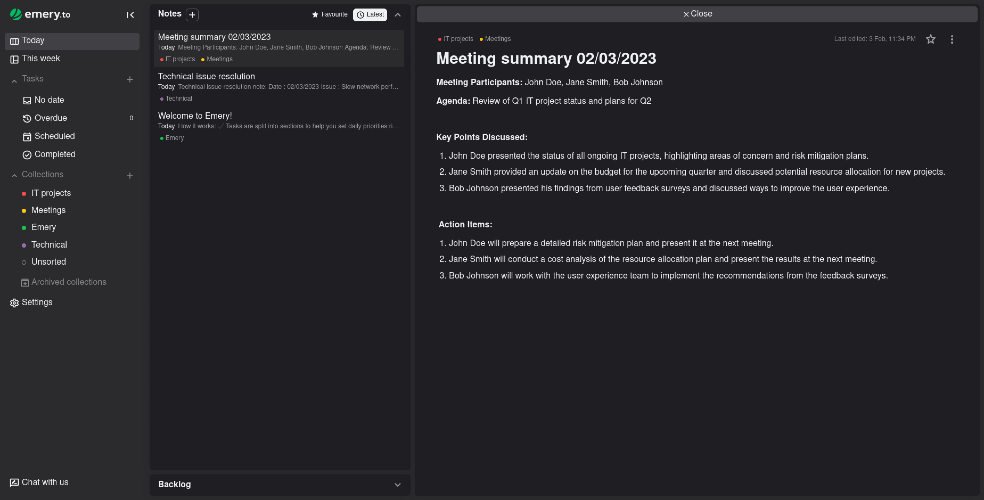
Task: Collapse the sidebar with the arrow icon
Action: (131, 15)
